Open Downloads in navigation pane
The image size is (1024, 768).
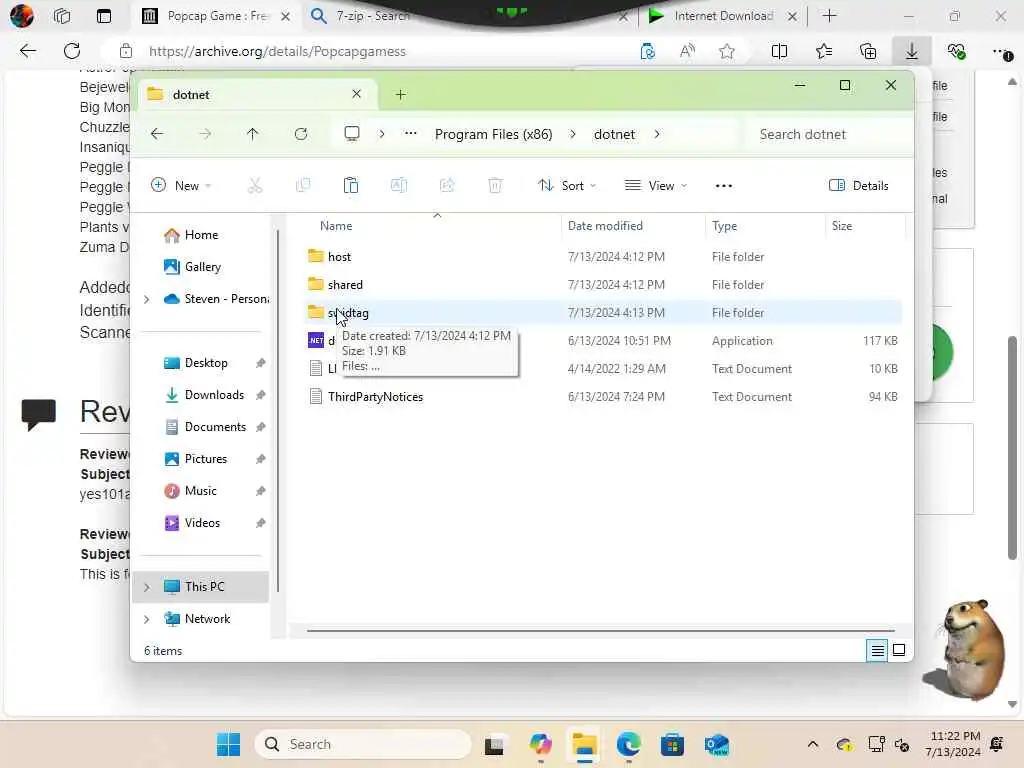click(x=214, y=395)
